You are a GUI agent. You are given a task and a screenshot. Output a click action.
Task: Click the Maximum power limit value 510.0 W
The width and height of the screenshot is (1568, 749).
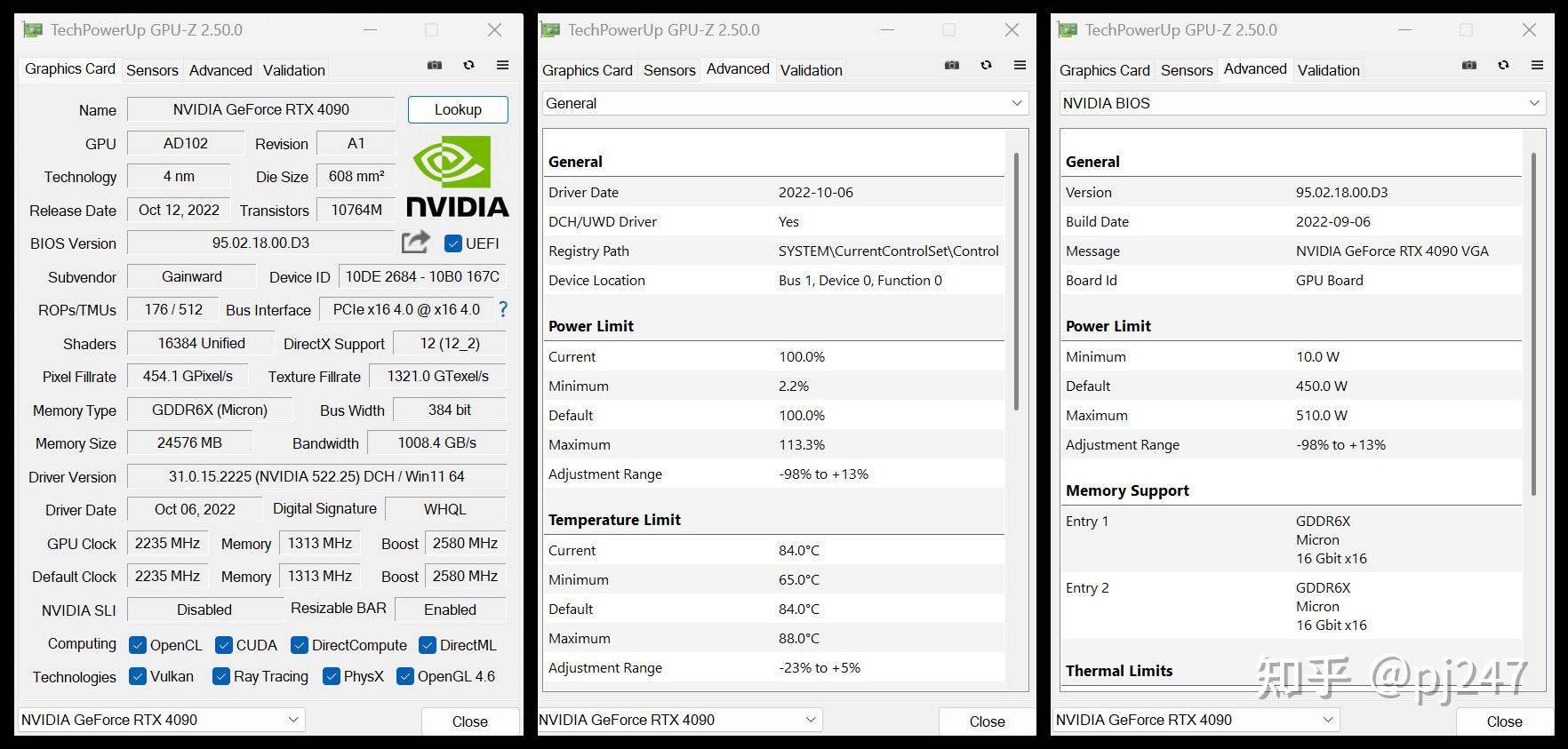tap(1322, 416)
